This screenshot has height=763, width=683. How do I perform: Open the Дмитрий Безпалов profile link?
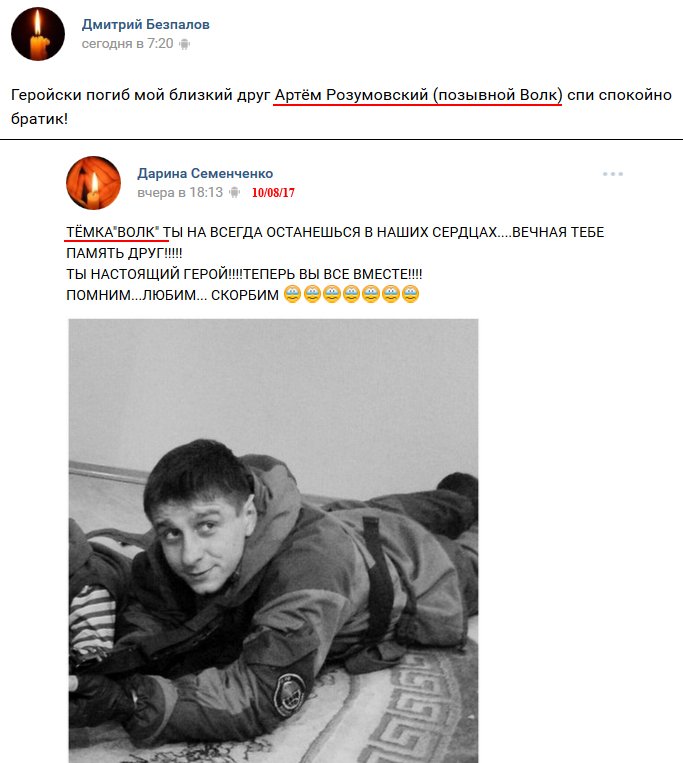tap(145, 24)
